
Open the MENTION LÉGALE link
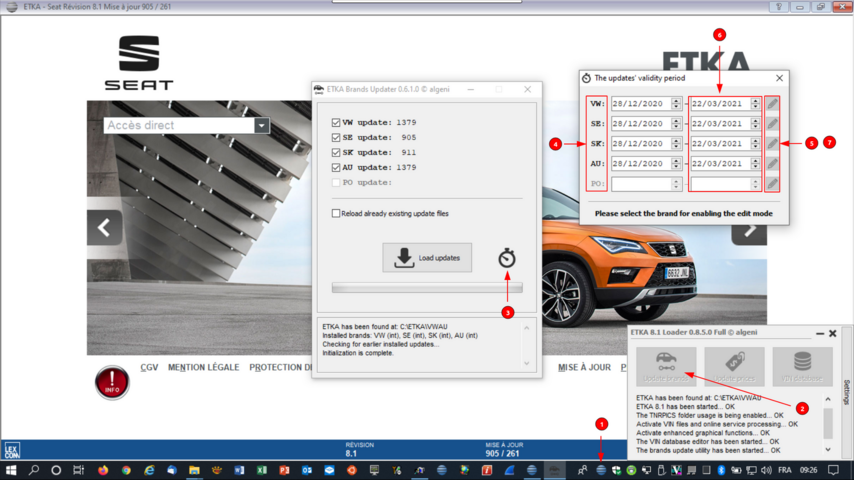click(204, 367)
